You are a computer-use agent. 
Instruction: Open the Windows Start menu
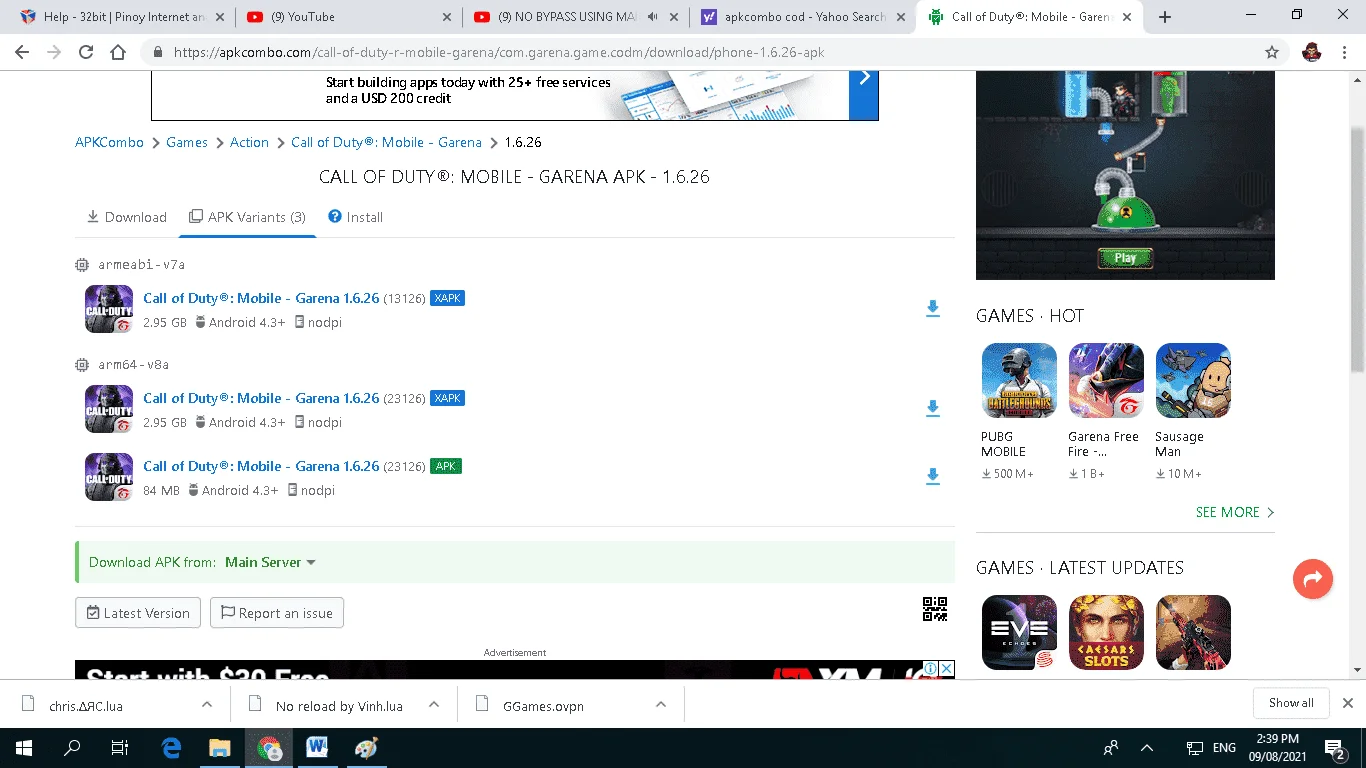click(23, 748)
